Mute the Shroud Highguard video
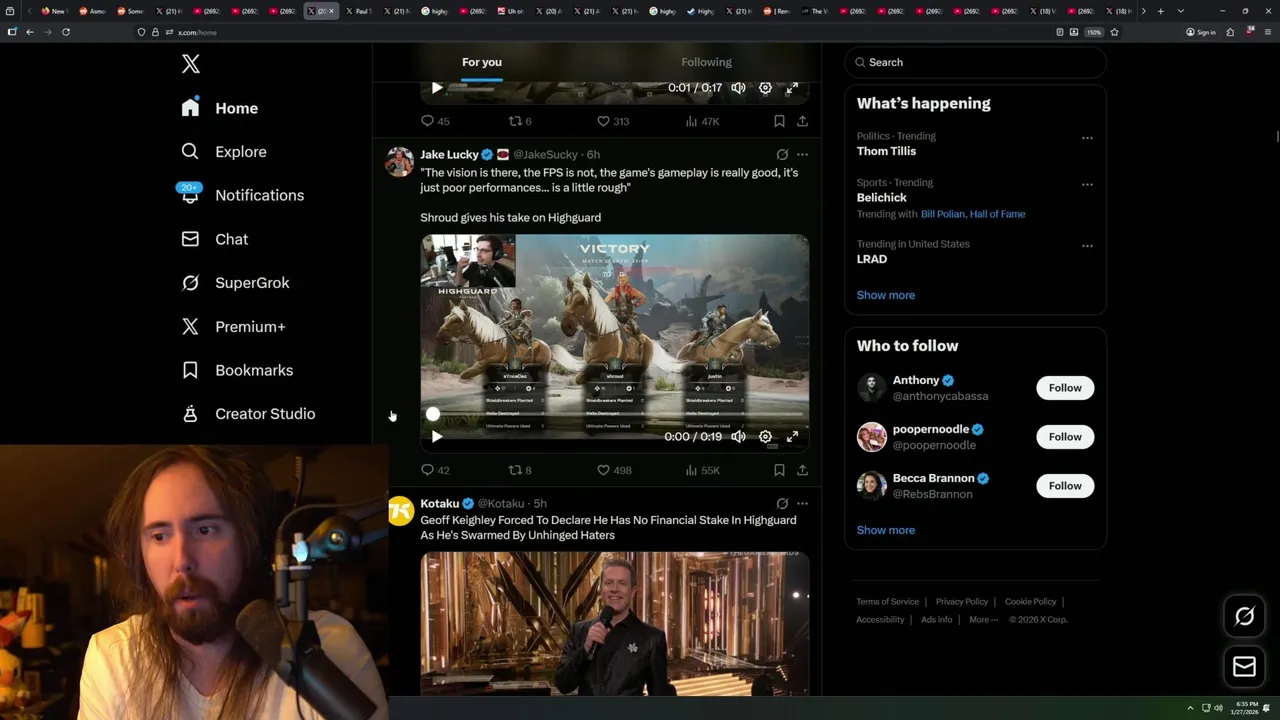The image size is (1280, 720). (738, 437)
